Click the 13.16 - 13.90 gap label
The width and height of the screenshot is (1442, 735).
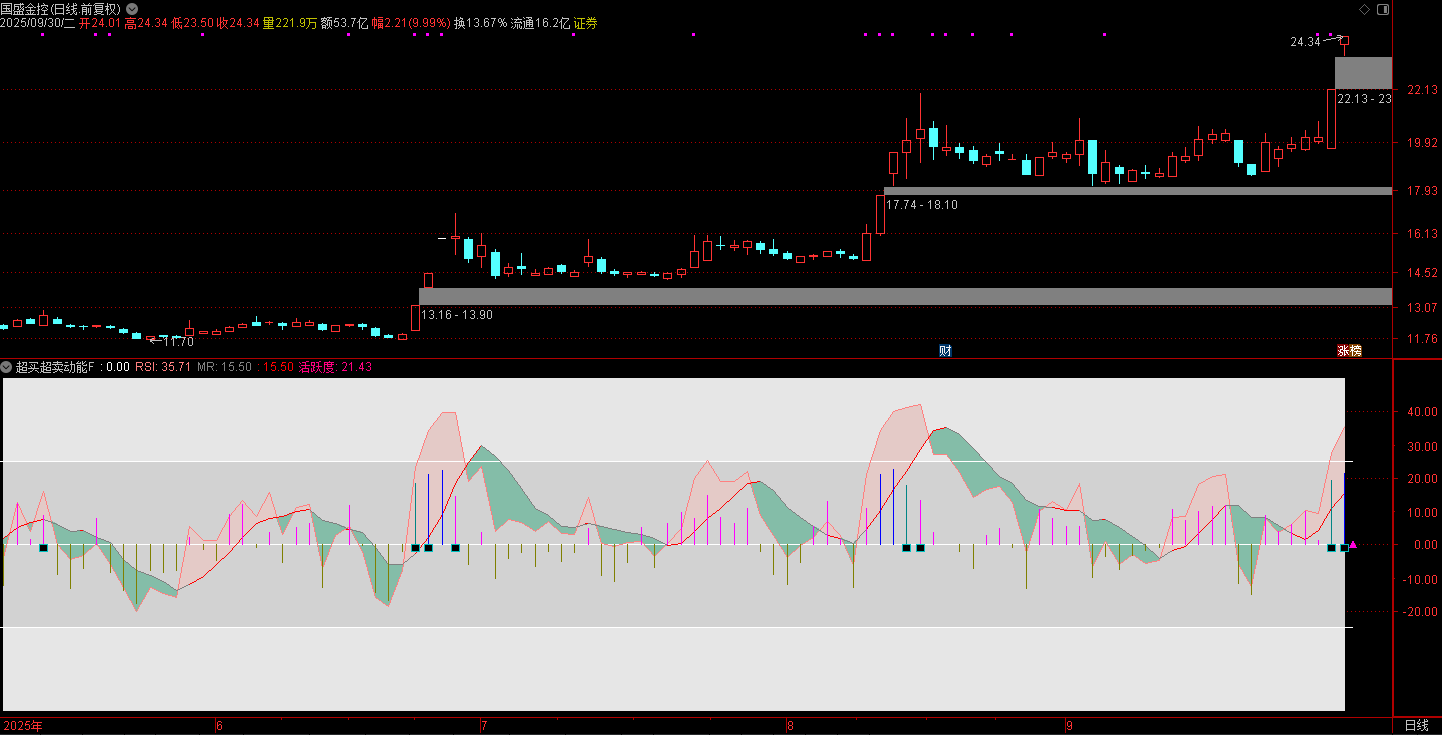coord(456,314)
